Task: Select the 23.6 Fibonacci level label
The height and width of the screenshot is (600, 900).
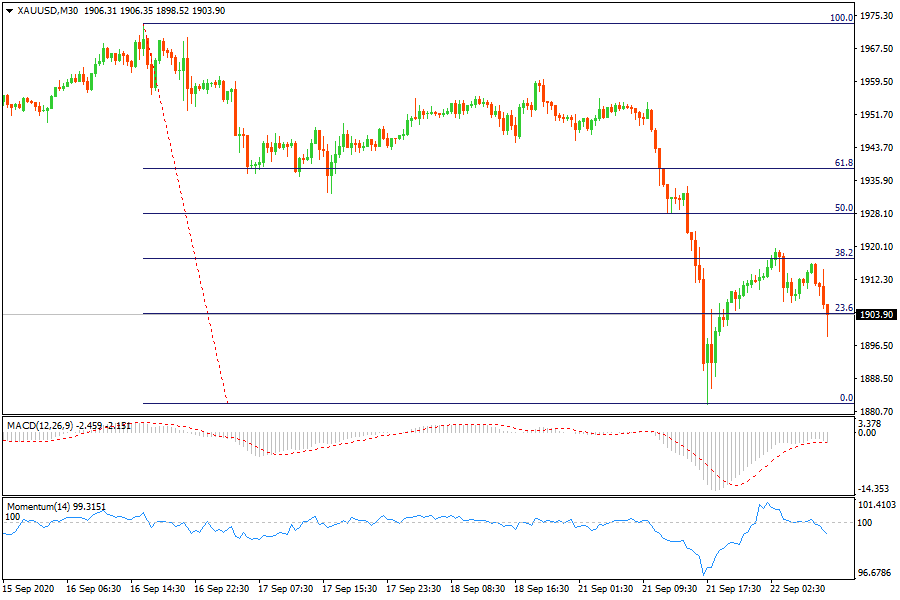Action: [x=843, y=308]
